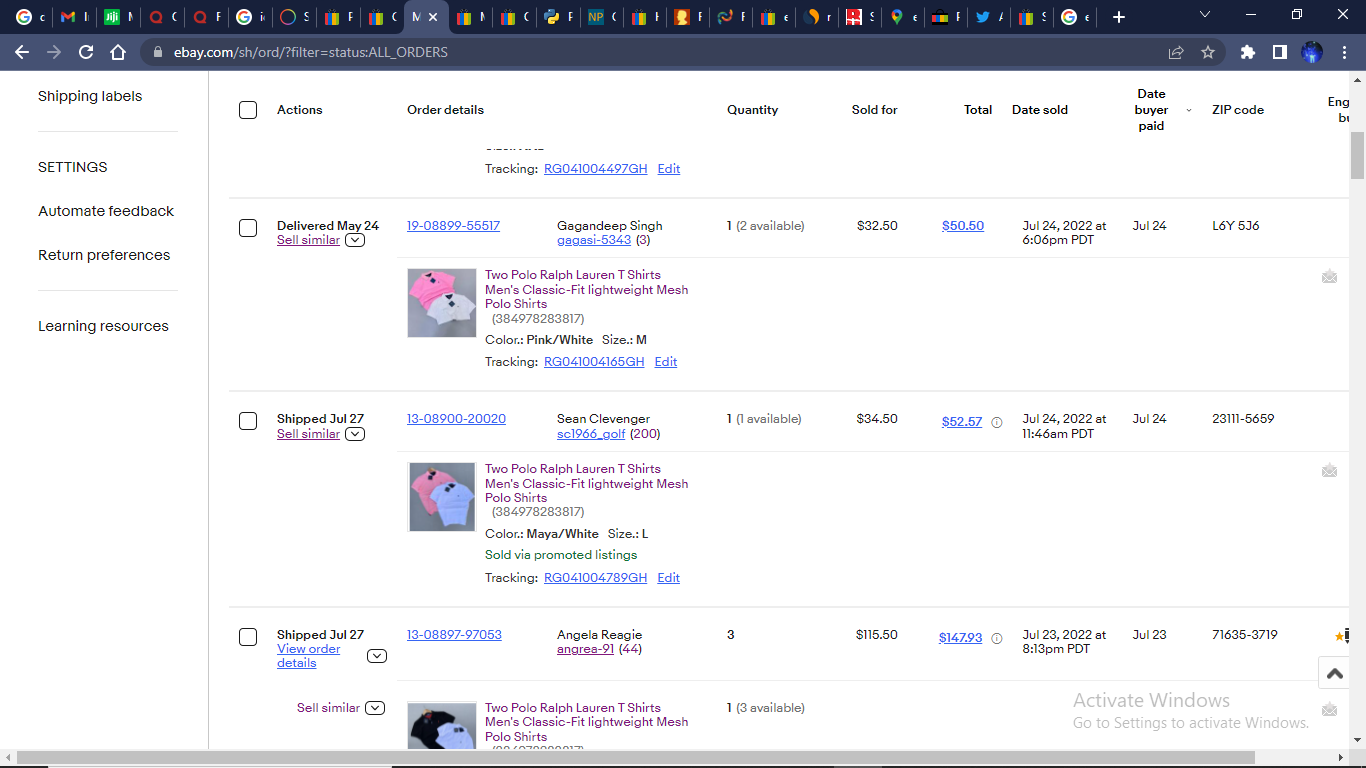
Task: Expand View order details dropdown arrow
Action: click(x=376, y=656)
